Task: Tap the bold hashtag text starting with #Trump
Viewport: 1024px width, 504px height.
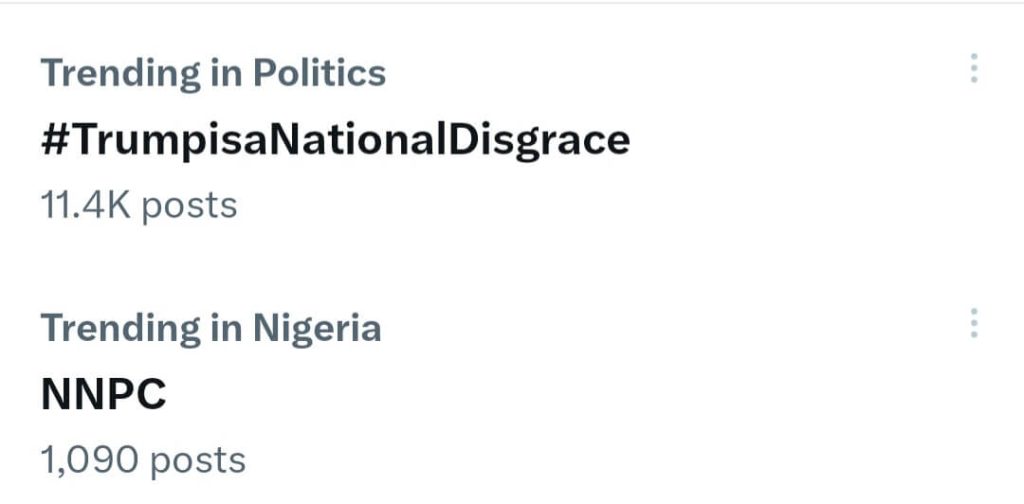Action: coord(335,139)
